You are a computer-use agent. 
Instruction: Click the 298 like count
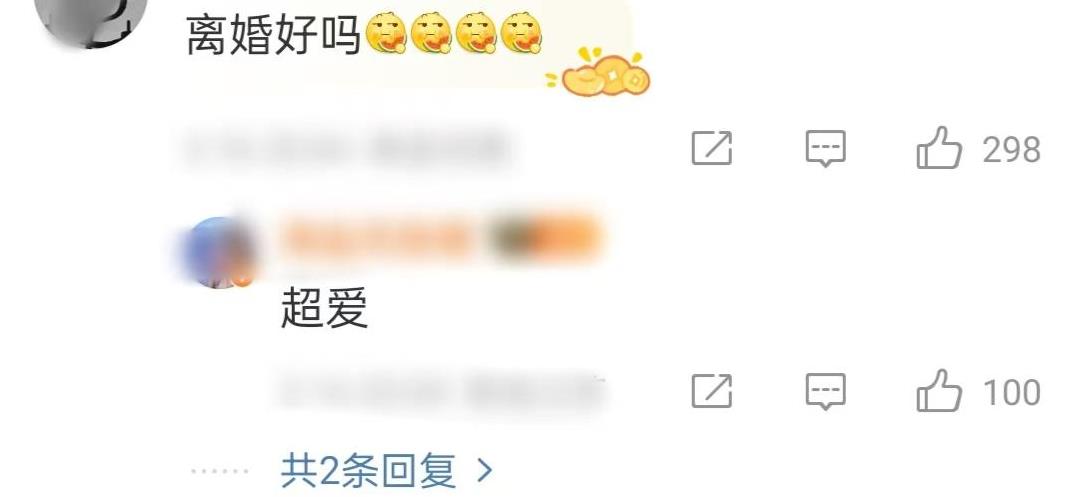(x=1011, y=149)
